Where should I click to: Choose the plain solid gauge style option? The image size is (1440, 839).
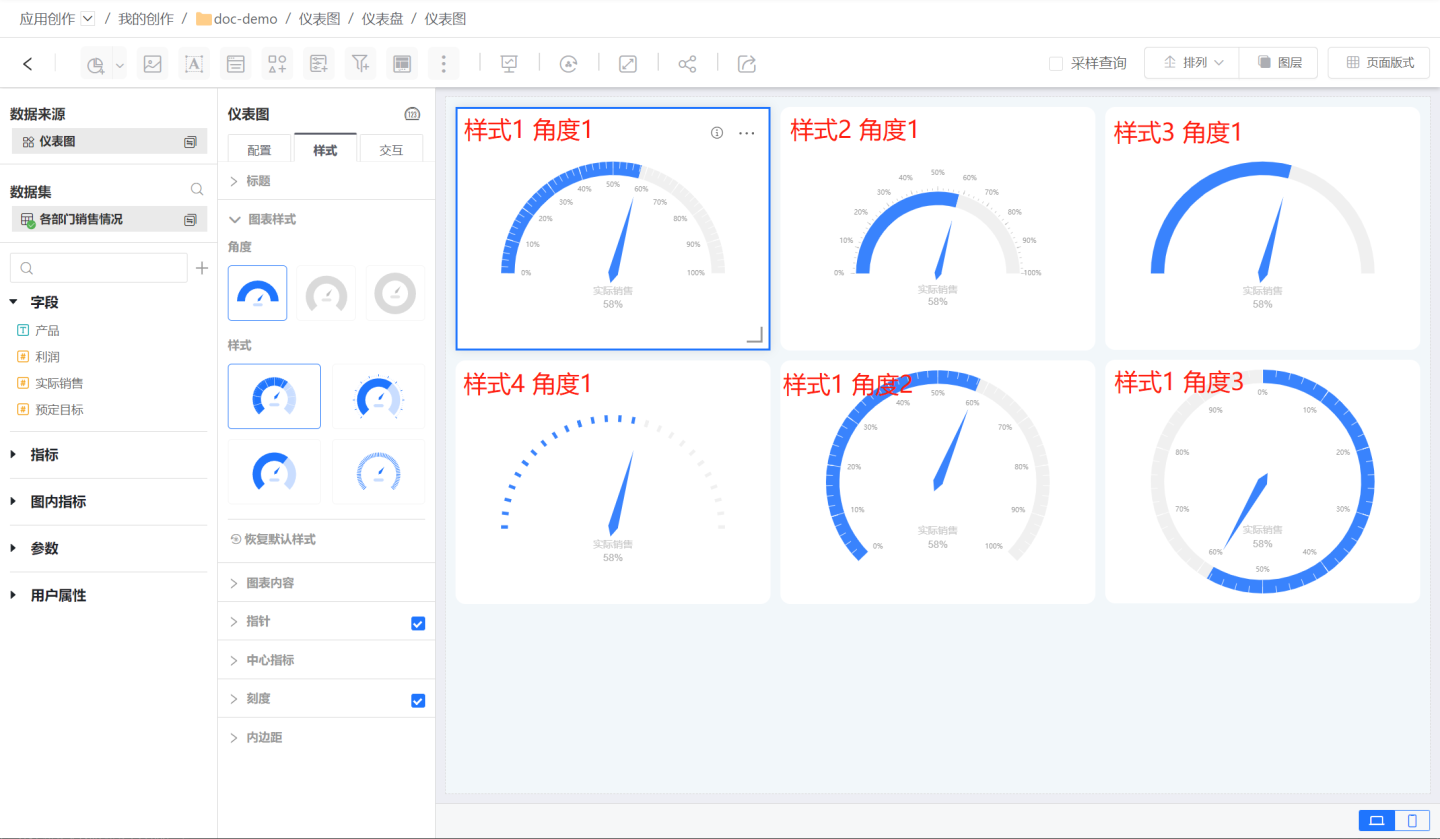(x=274, y=471)
